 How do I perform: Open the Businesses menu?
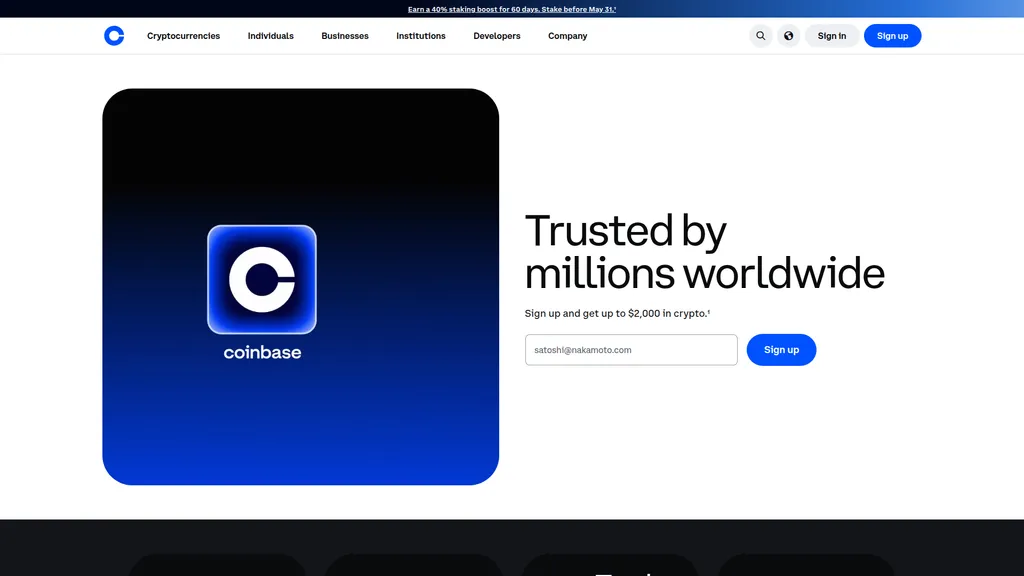[345, 36]
